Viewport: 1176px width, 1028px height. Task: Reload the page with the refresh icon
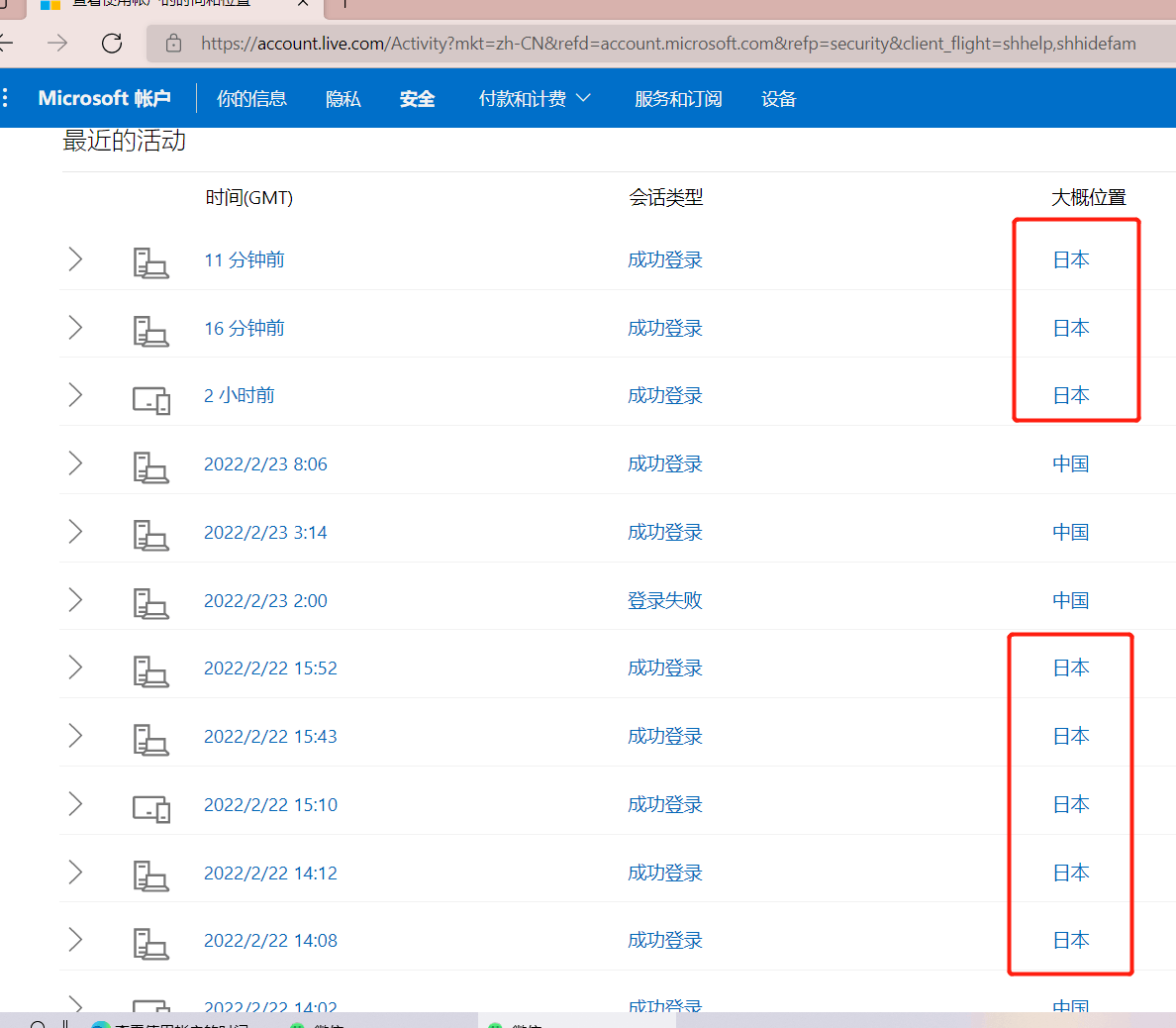point(112,44)
